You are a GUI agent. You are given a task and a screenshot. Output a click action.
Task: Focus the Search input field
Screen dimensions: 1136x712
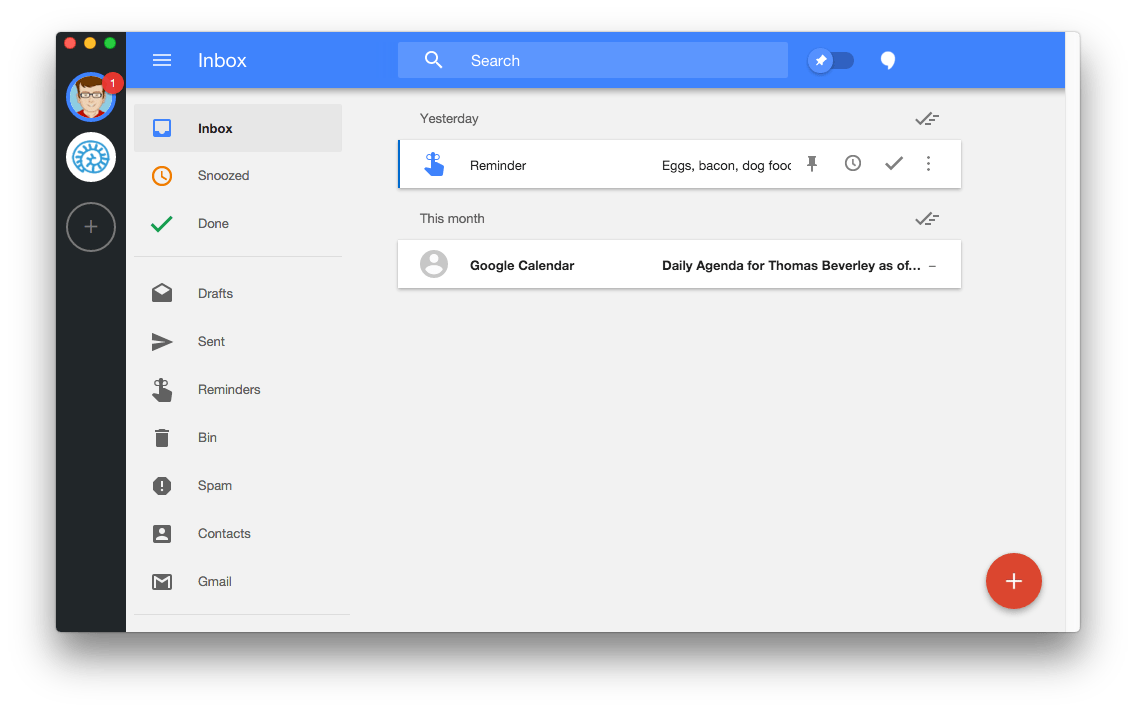593,60
